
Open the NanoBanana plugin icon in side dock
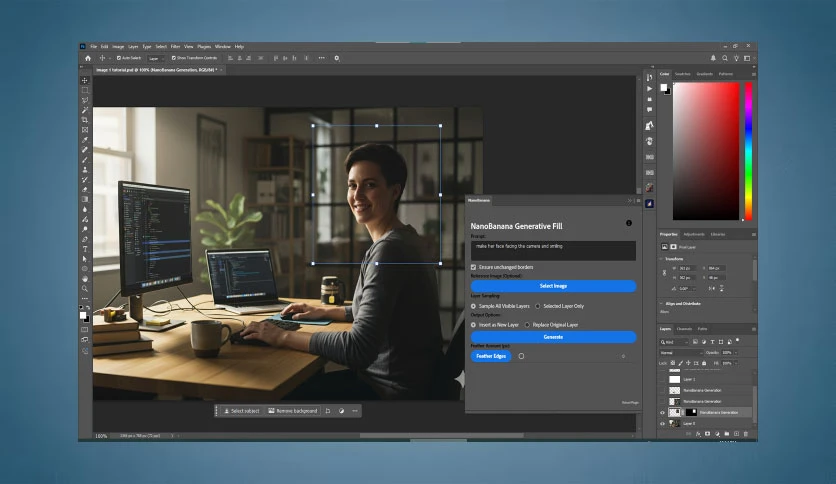649,204
